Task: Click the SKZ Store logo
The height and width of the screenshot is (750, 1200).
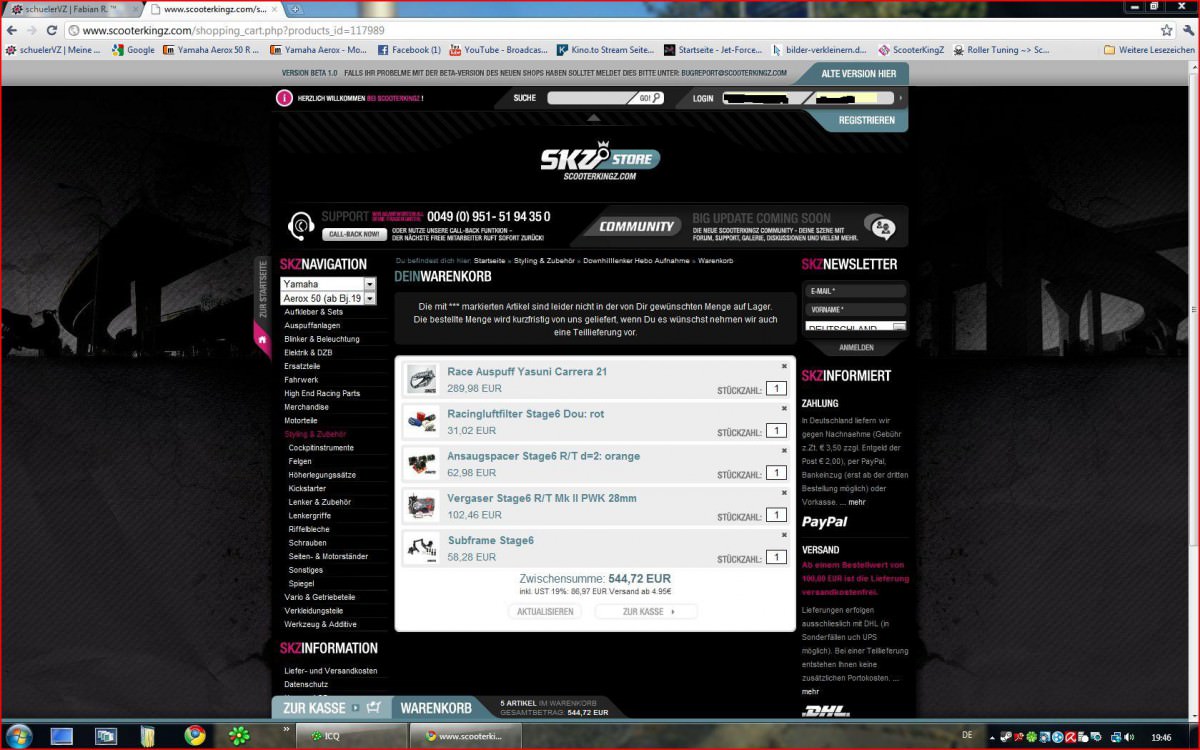Action: click(x=600, y=160)
